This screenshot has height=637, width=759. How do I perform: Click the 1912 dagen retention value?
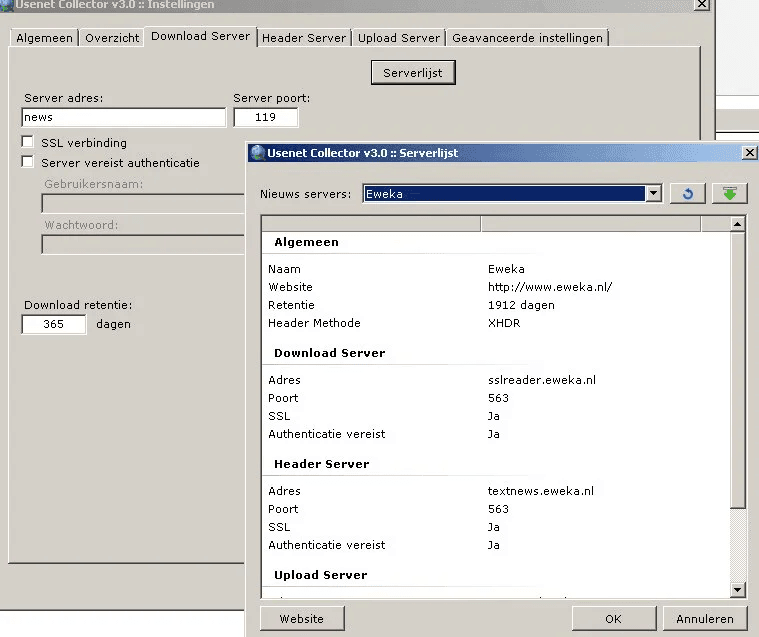(521, 305)
